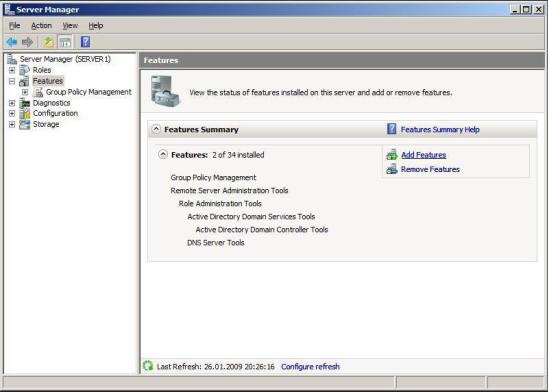This screenshot has height=392, width=548.
Task: Maximize the Server Manager window
Action: [526, 9]
